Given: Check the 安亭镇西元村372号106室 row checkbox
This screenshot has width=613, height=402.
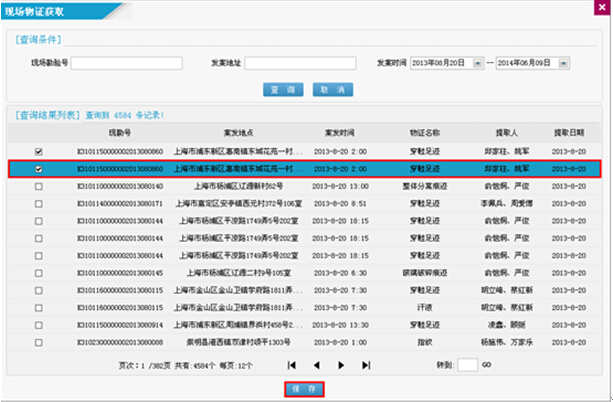Looking at the screenshot, I should 38,204.
